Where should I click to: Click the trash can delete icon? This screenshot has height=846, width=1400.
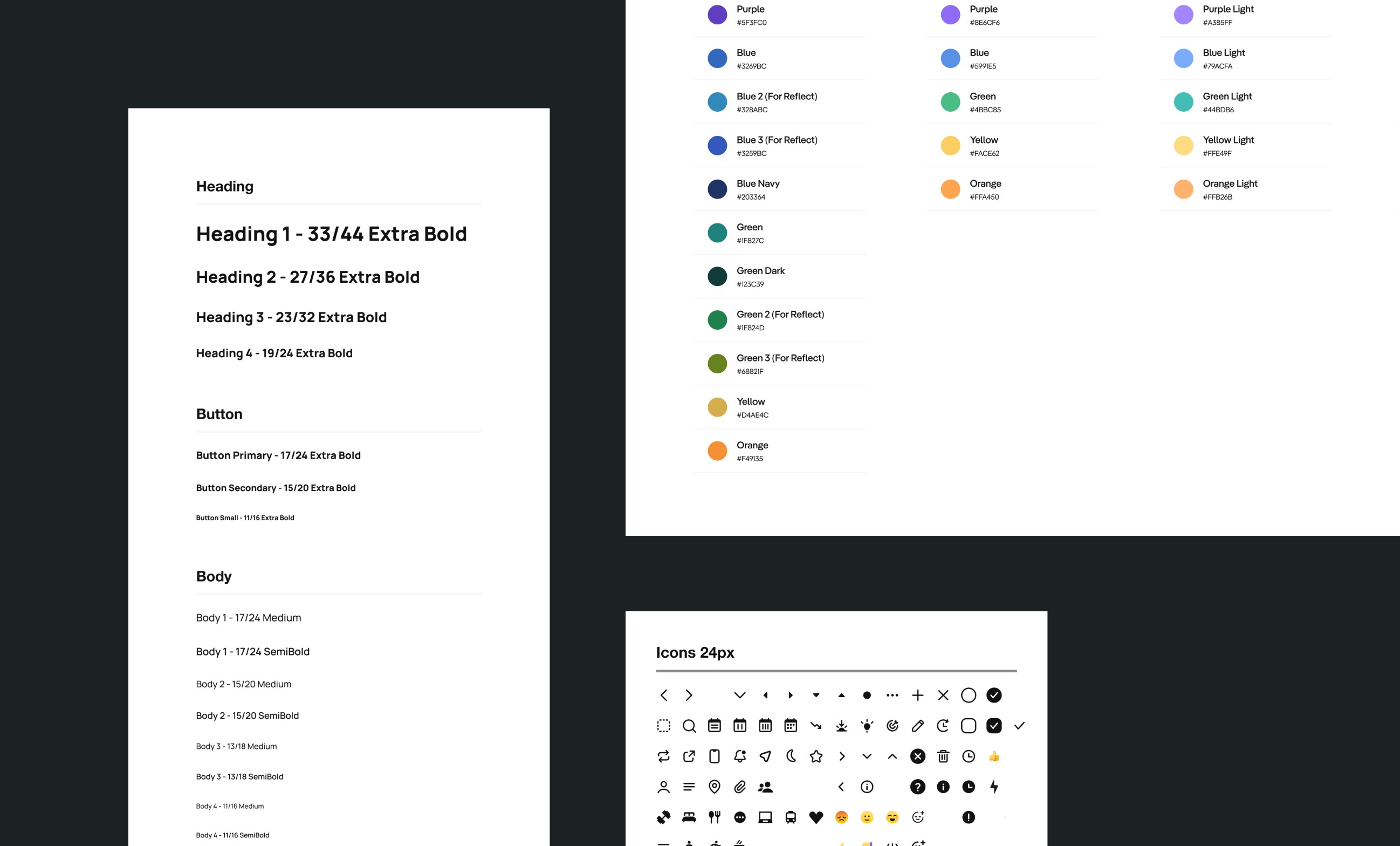pos(943,756)
